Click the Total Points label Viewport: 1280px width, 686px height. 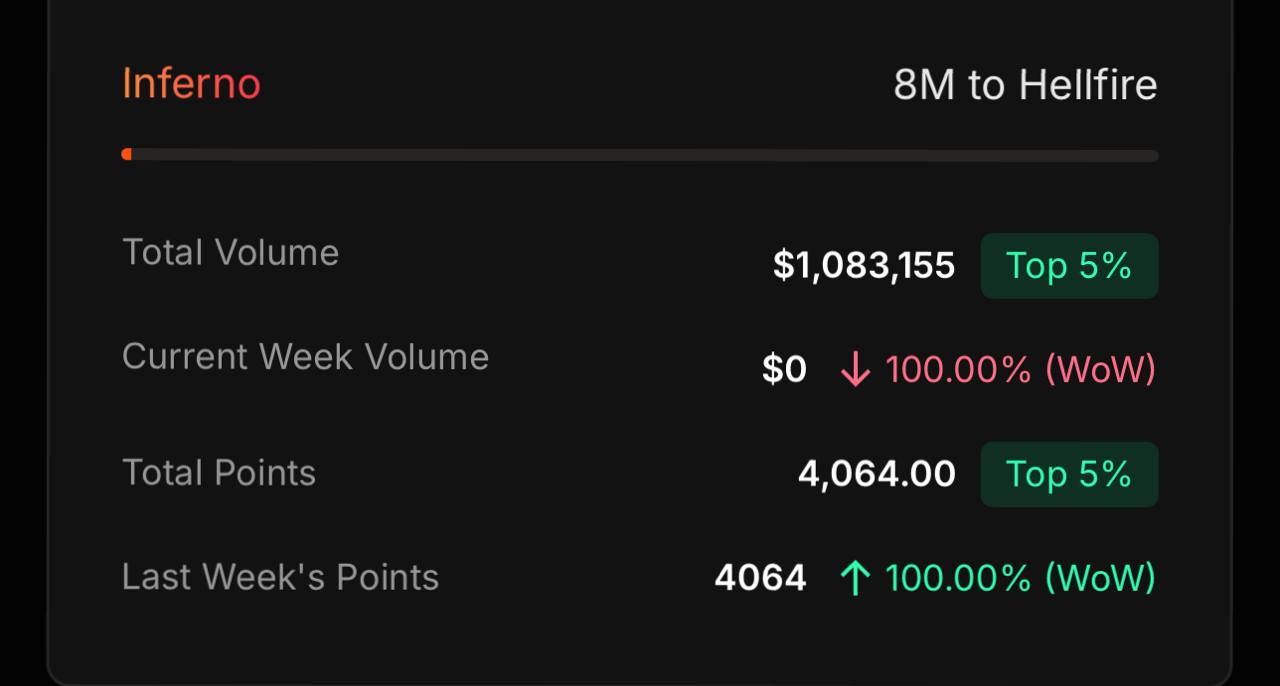click(x=219, y=473)
